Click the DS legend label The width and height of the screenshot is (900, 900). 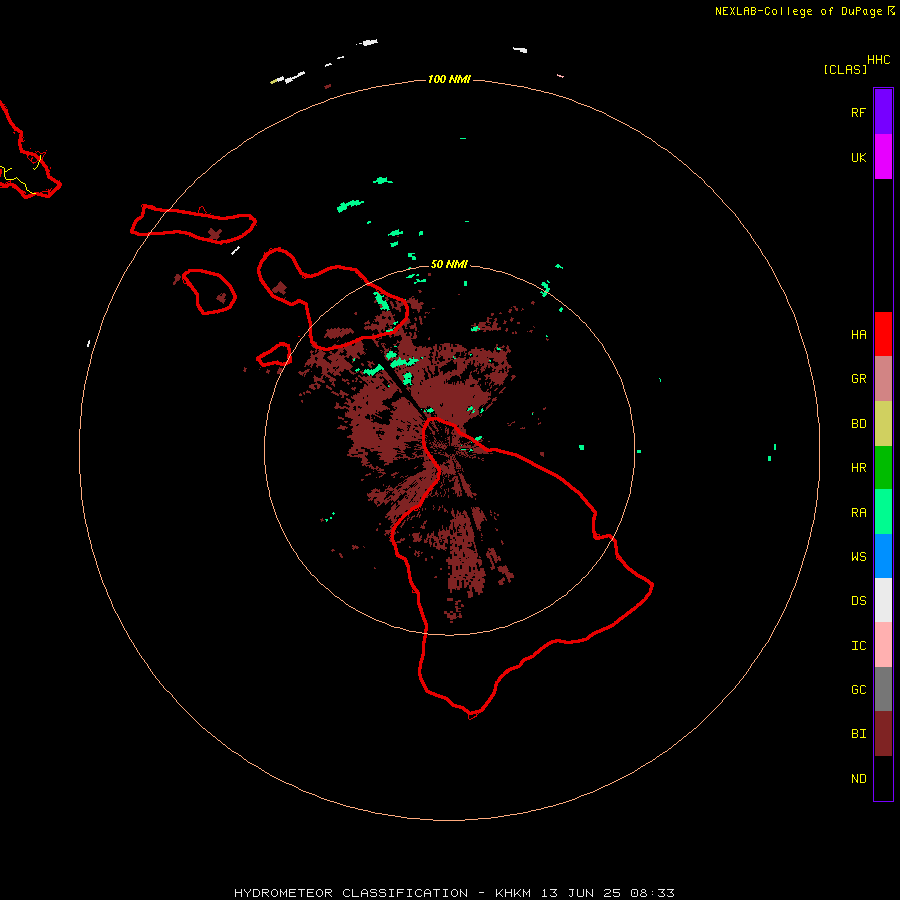click(858, 600)
